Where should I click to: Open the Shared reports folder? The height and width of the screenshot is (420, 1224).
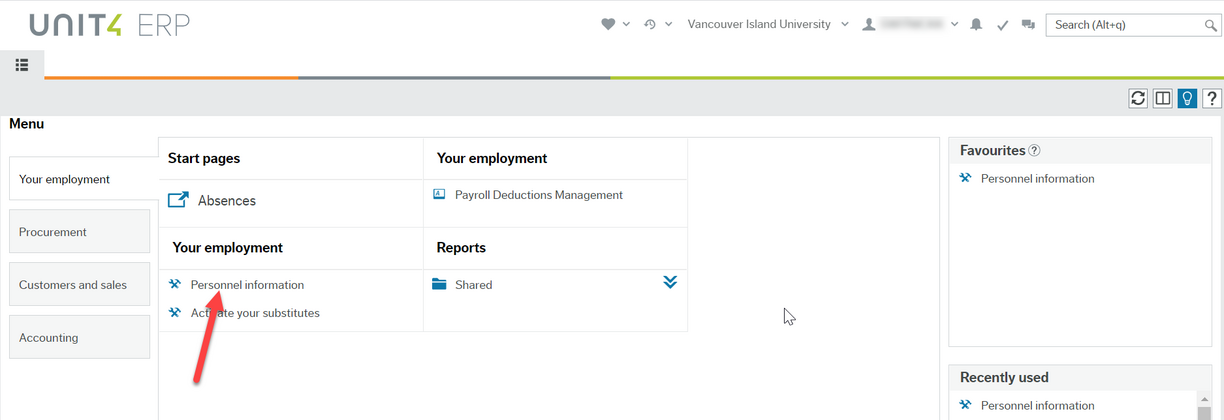point(474,285)
